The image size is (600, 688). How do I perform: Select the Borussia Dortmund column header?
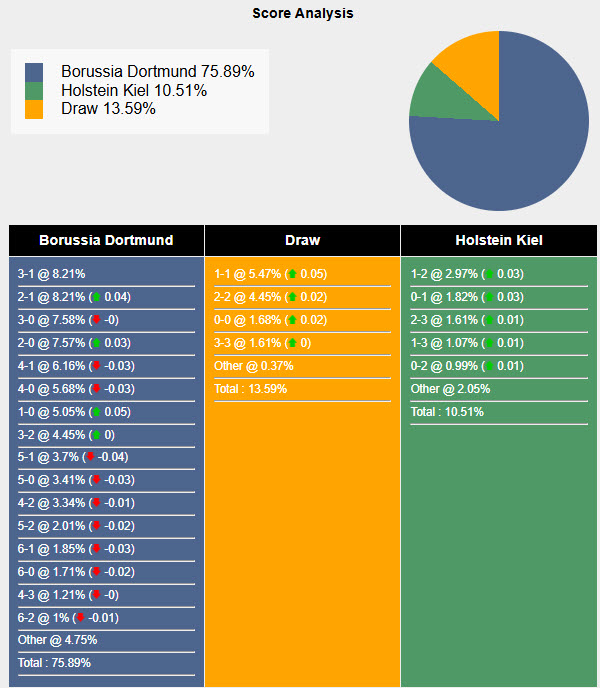[x=106, y=240]
